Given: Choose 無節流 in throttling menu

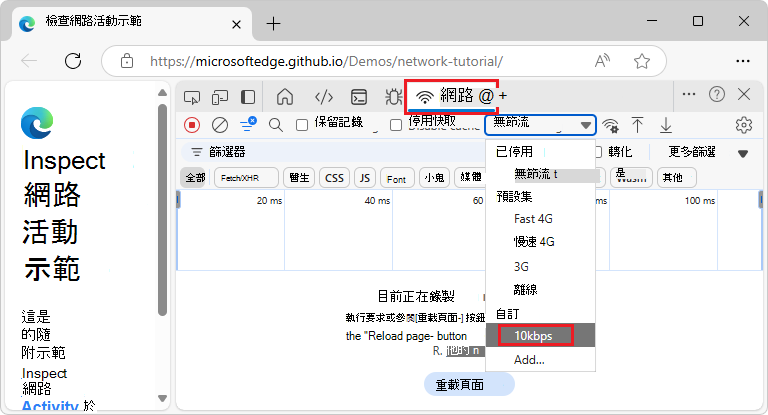Looking at the screenshot, I should coord(540,174).
